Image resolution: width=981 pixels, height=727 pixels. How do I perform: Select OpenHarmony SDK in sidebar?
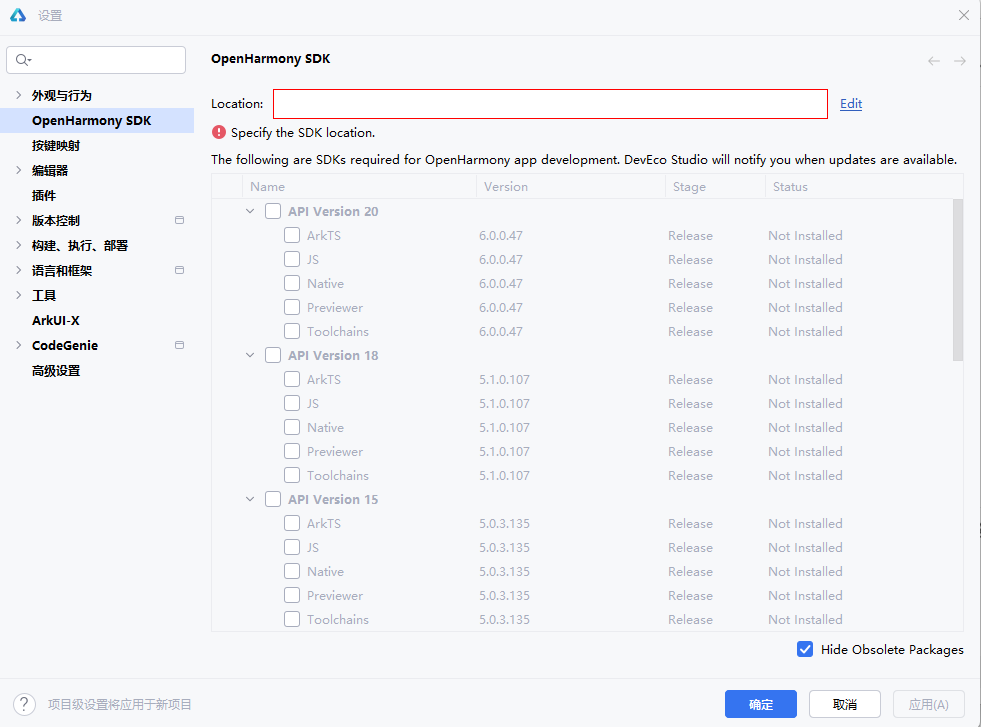97,120
